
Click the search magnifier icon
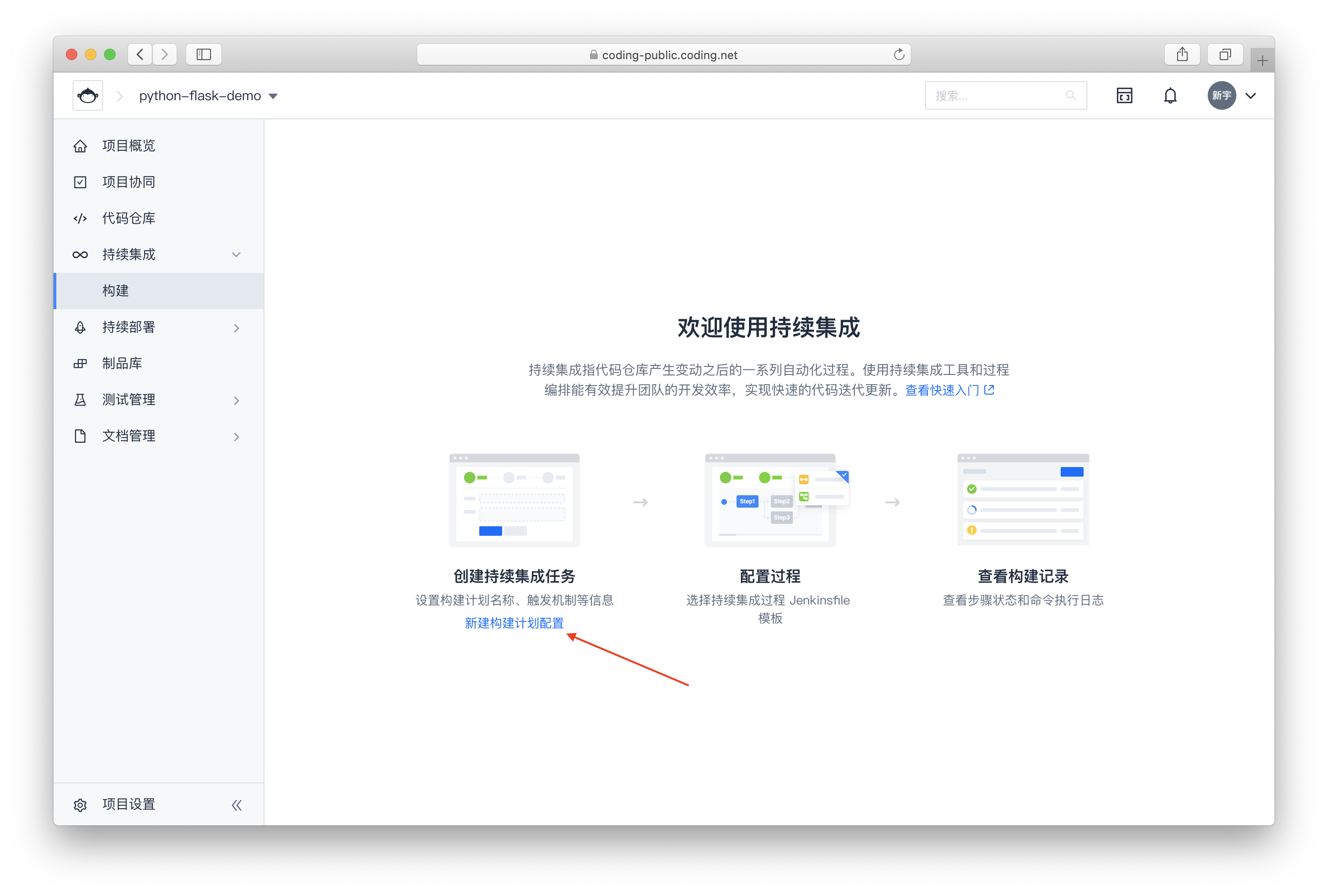(x=1072, y=95)
